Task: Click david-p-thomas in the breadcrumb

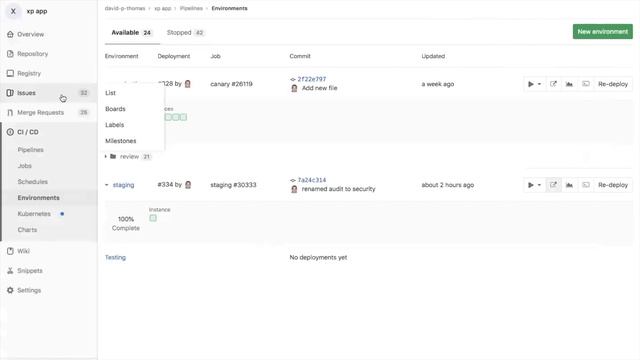Action: click(125, 8)
